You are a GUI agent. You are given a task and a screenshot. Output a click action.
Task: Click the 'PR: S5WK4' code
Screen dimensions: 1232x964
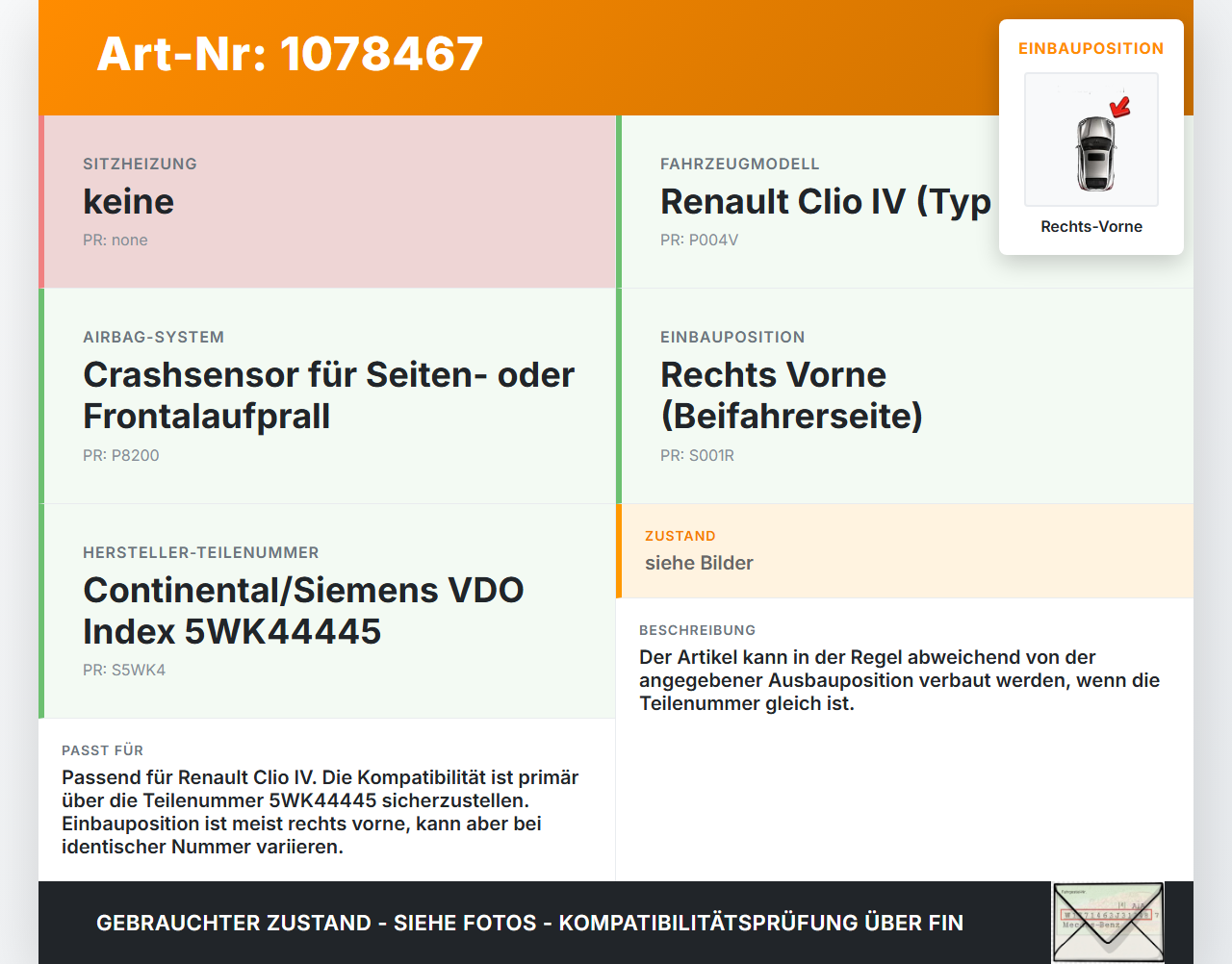click(124, 670)
